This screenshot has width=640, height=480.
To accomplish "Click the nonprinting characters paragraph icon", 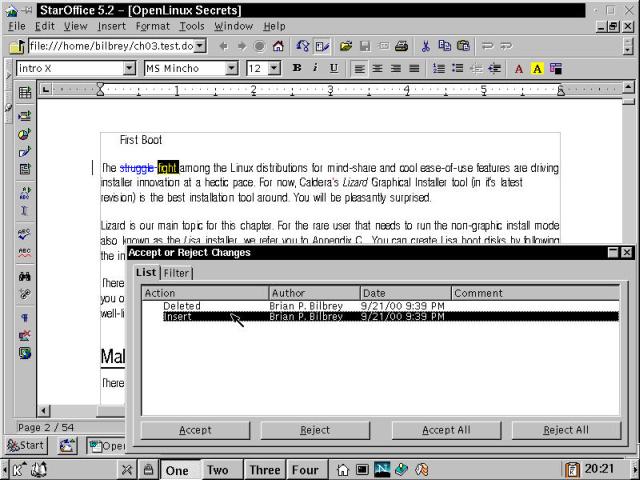I will [24, 317].
